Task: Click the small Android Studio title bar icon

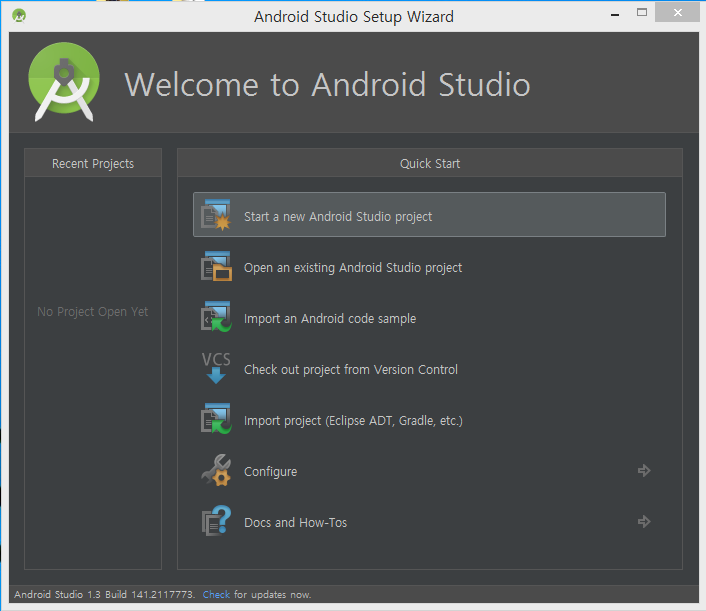Action: (19, 16)
